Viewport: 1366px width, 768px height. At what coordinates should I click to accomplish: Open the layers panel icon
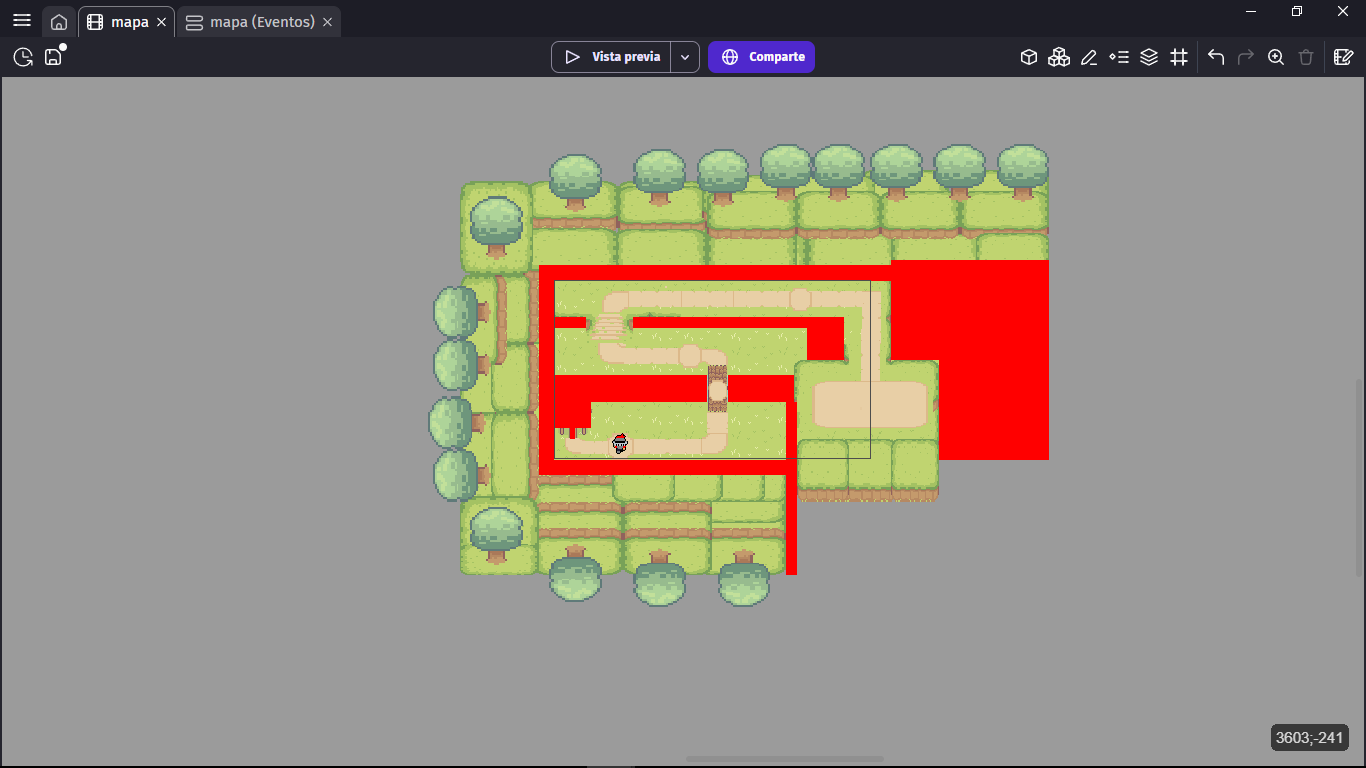click(x=1149, y=57)
